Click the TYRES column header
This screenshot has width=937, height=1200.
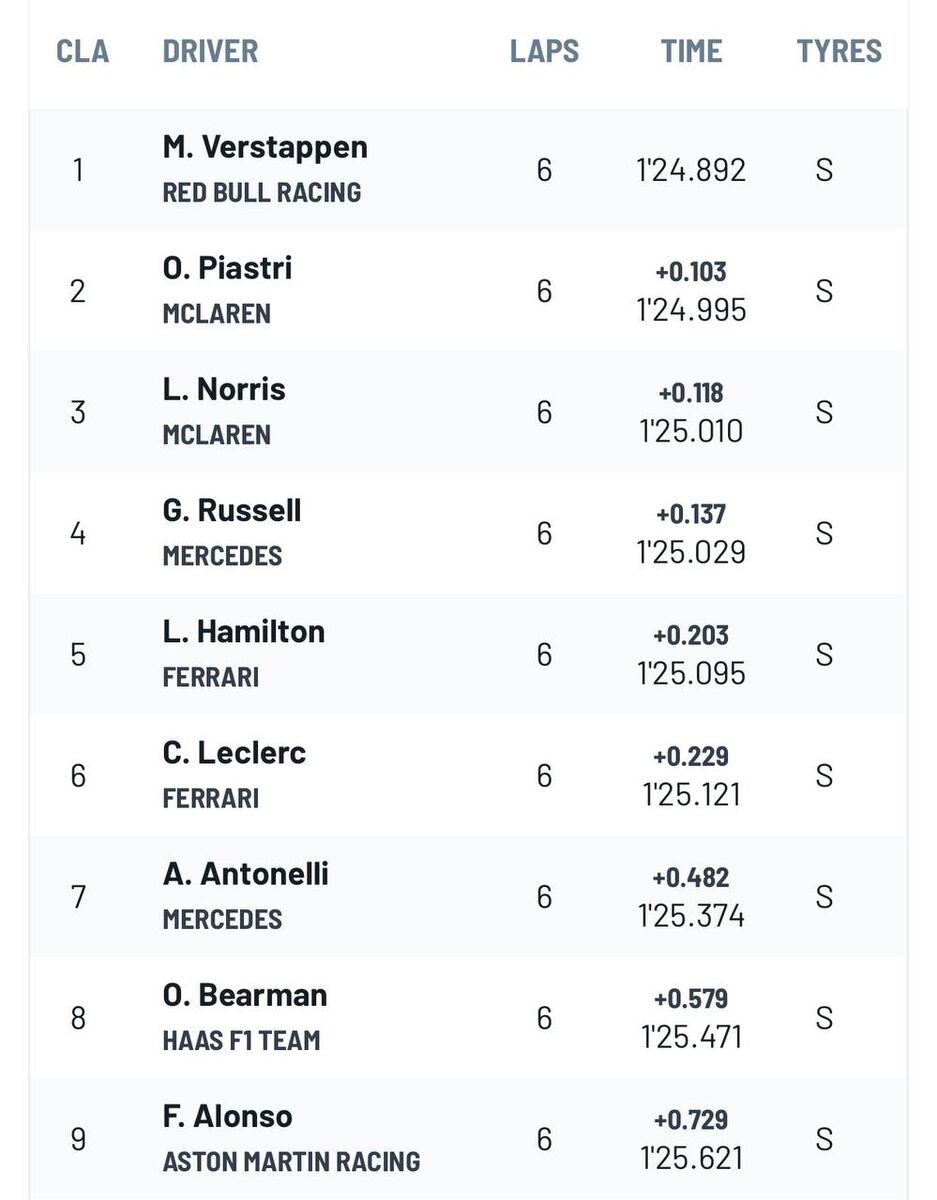pos(839,50)
